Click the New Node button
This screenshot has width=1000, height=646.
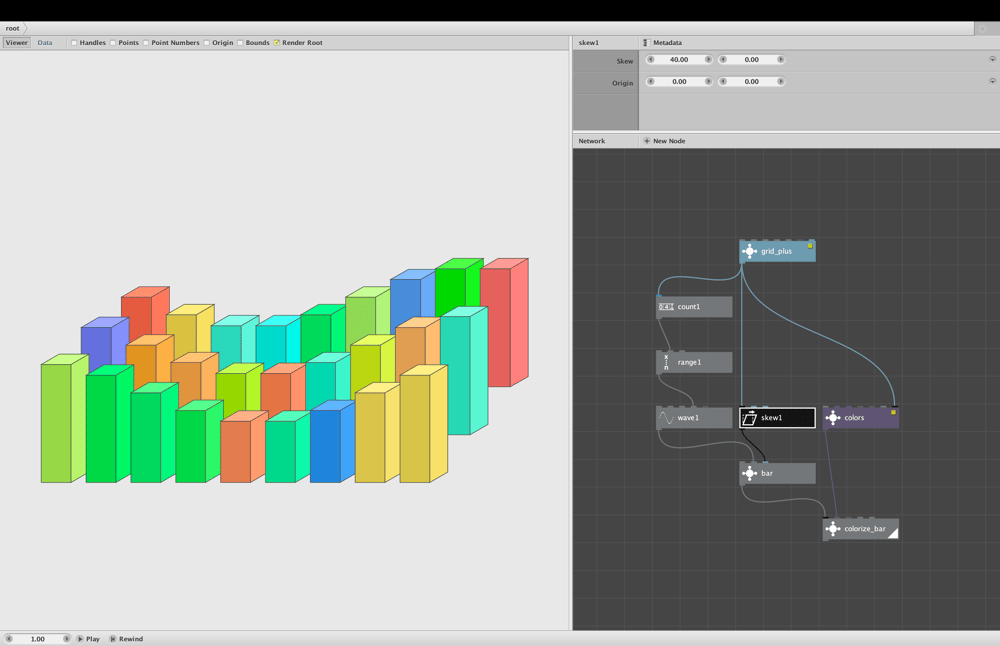[x=665, y=141]
